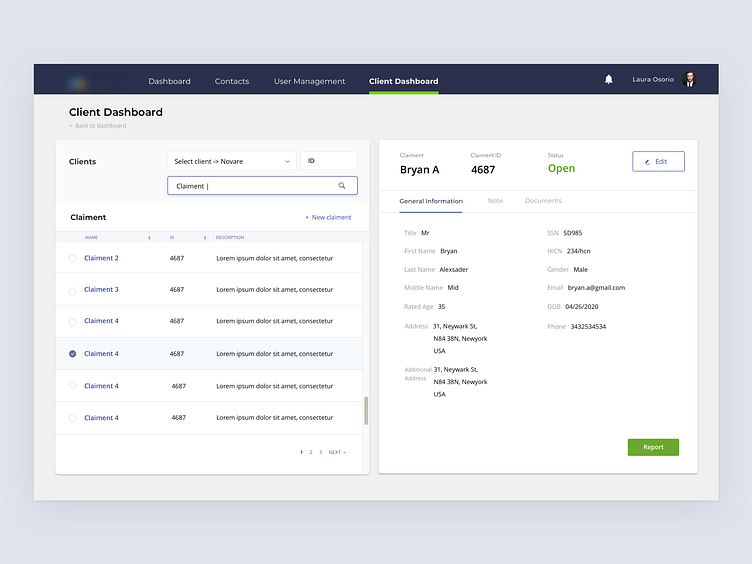Screen dimensions: 752x564
Task: Click the Open status text
Action: (561, 168)
